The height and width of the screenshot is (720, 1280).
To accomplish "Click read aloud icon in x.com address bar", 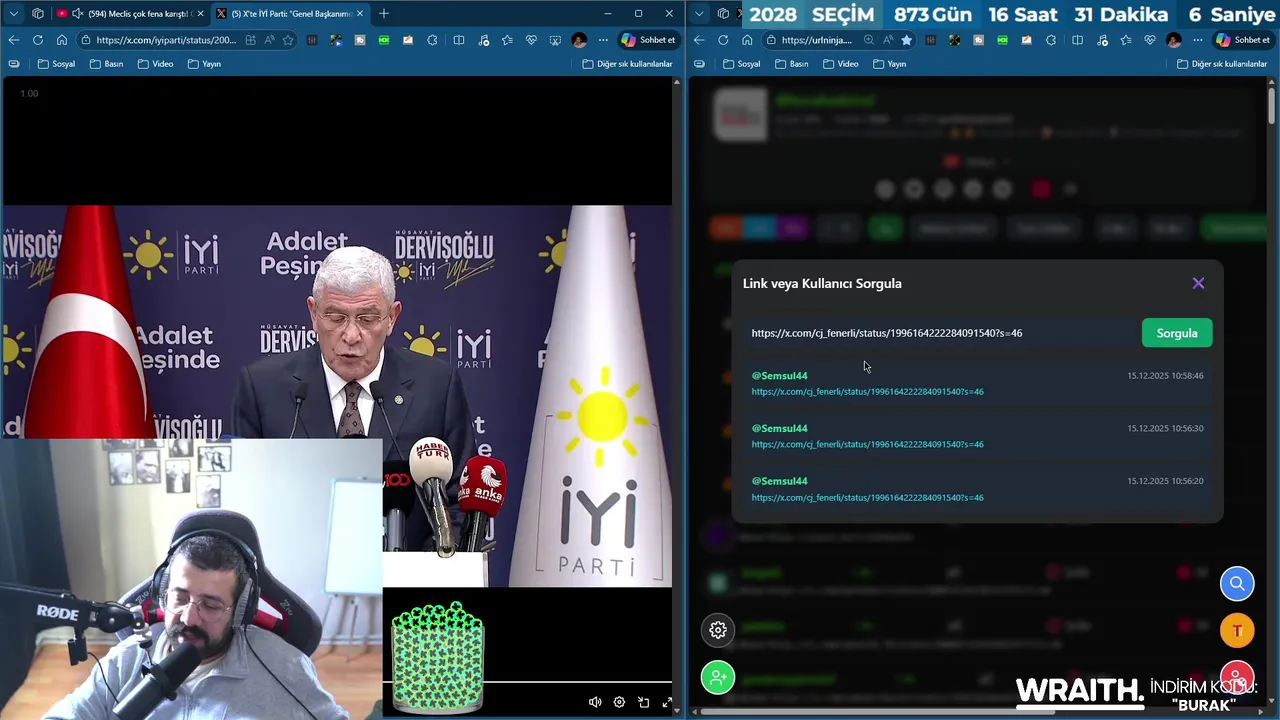I will [270, 40].
